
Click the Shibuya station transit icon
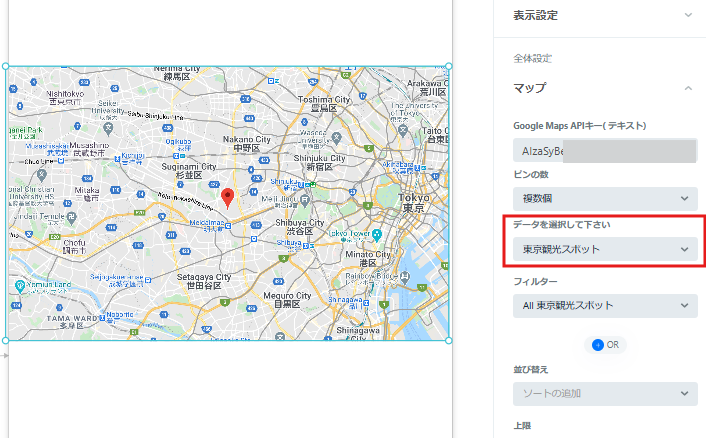click(305, 246)
